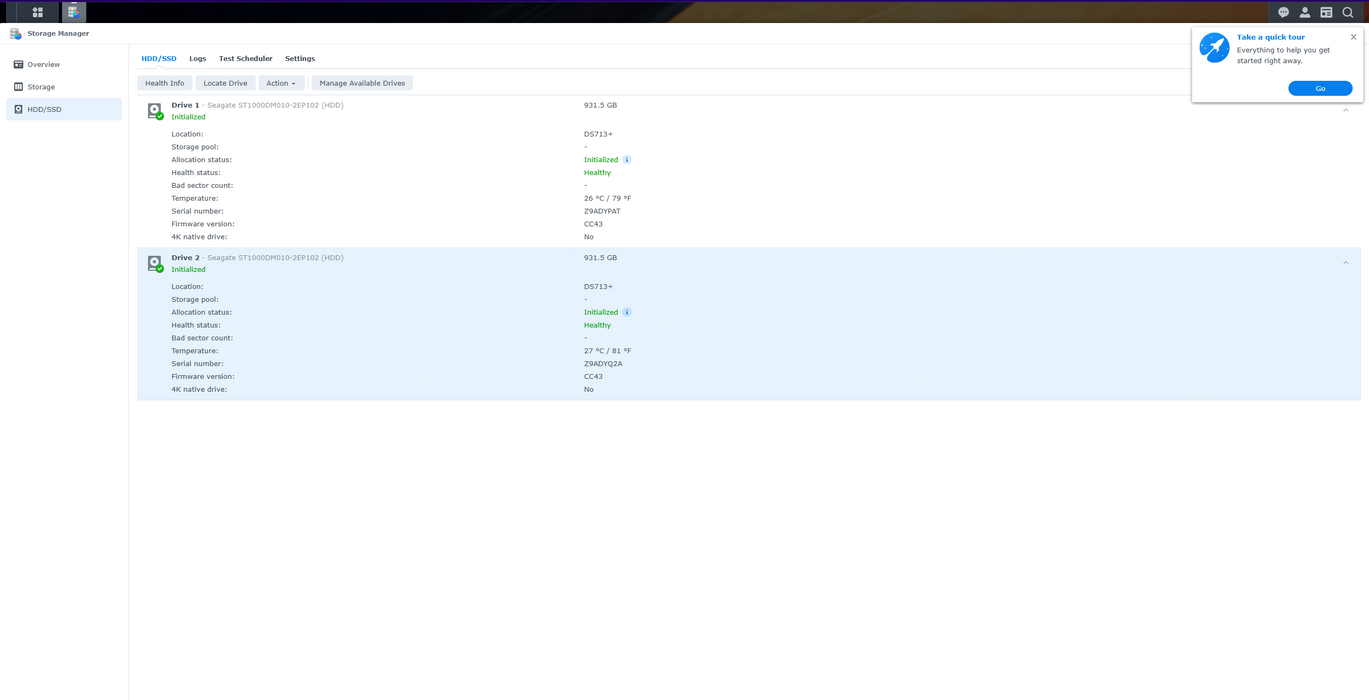Click the search magnifier icon

(1348, 12)
